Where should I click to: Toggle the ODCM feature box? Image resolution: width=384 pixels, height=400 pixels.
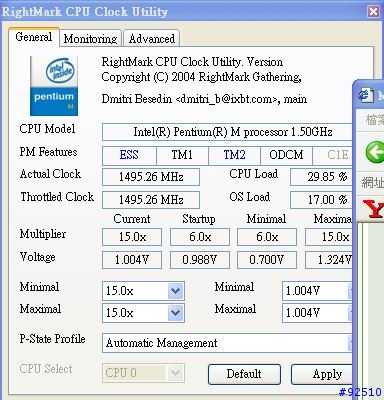[x=286, y=155]
